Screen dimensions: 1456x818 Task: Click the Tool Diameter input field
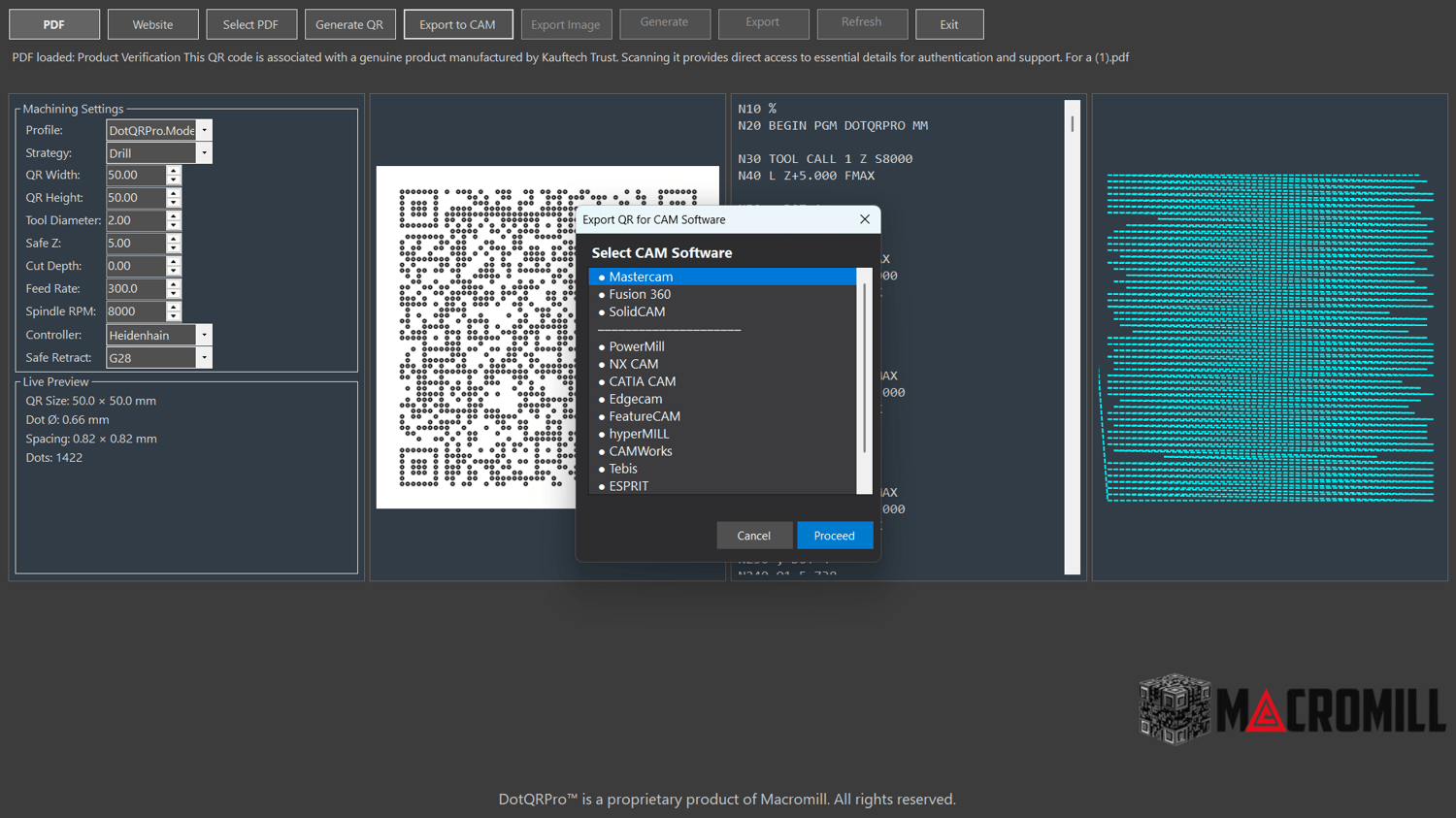(x=136, y=220)
